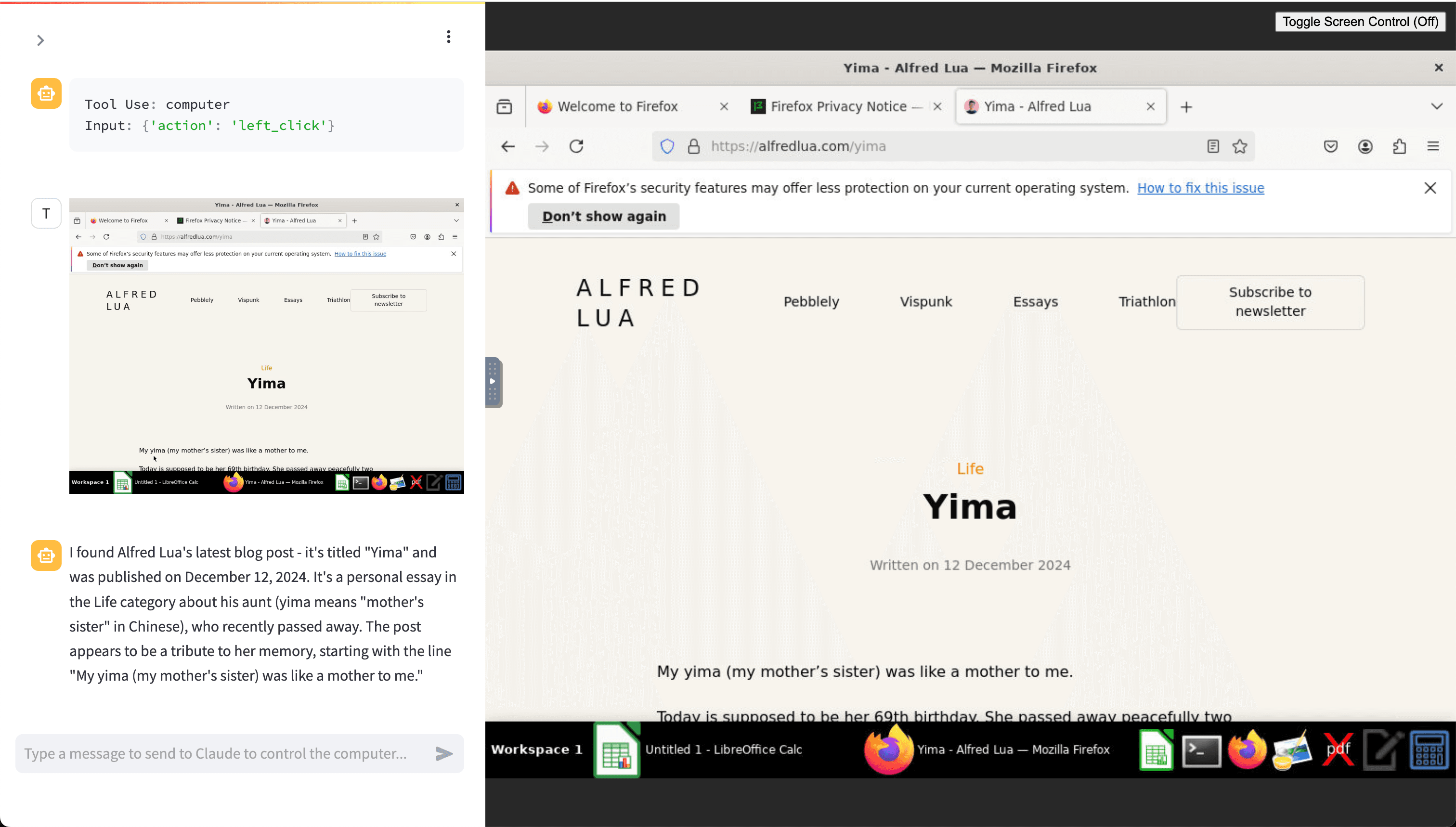Go to Alfred Lua home logo
The height and width of the screenshot is (827, 1456).
639,303
